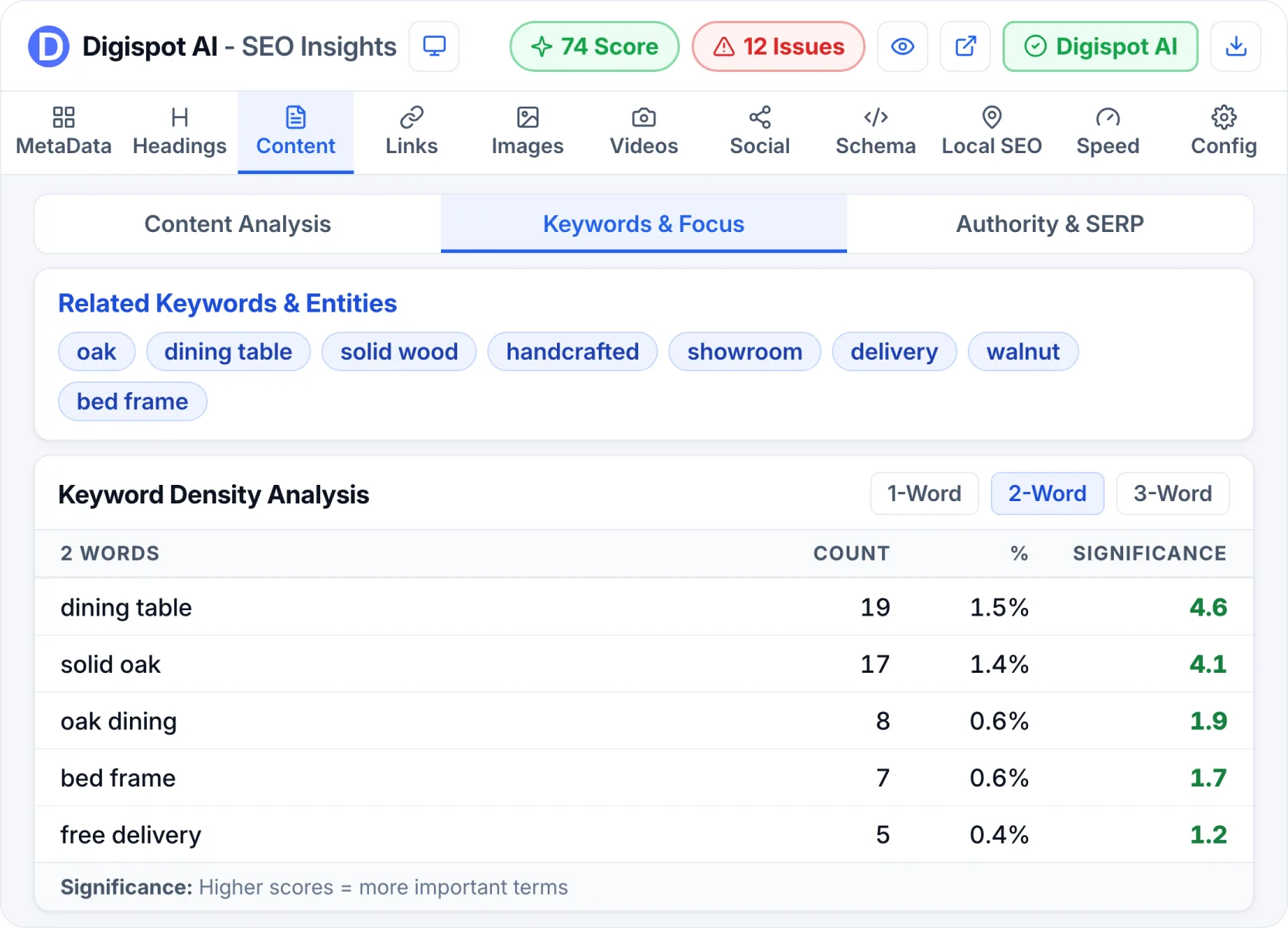The height and width of the screenshot is (928, 1288).
Task: Open the Videos tab
Action: [x=644, y=132]
